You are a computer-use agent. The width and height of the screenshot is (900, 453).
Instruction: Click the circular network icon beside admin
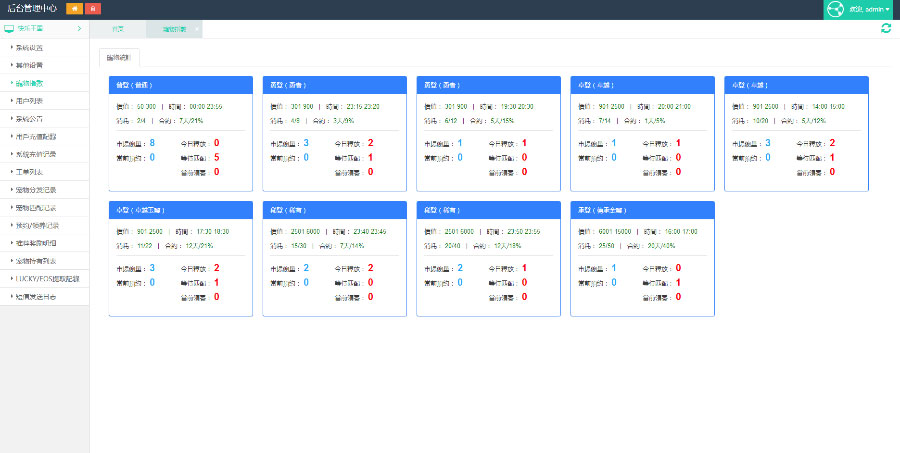point(838,9)
